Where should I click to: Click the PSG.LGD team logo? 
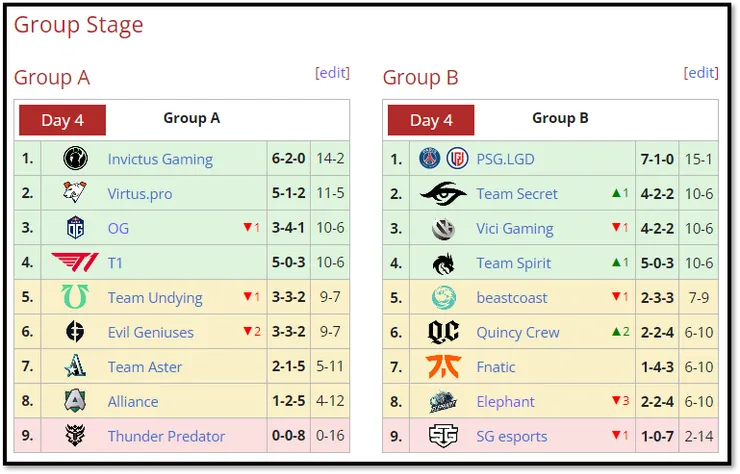443,159
